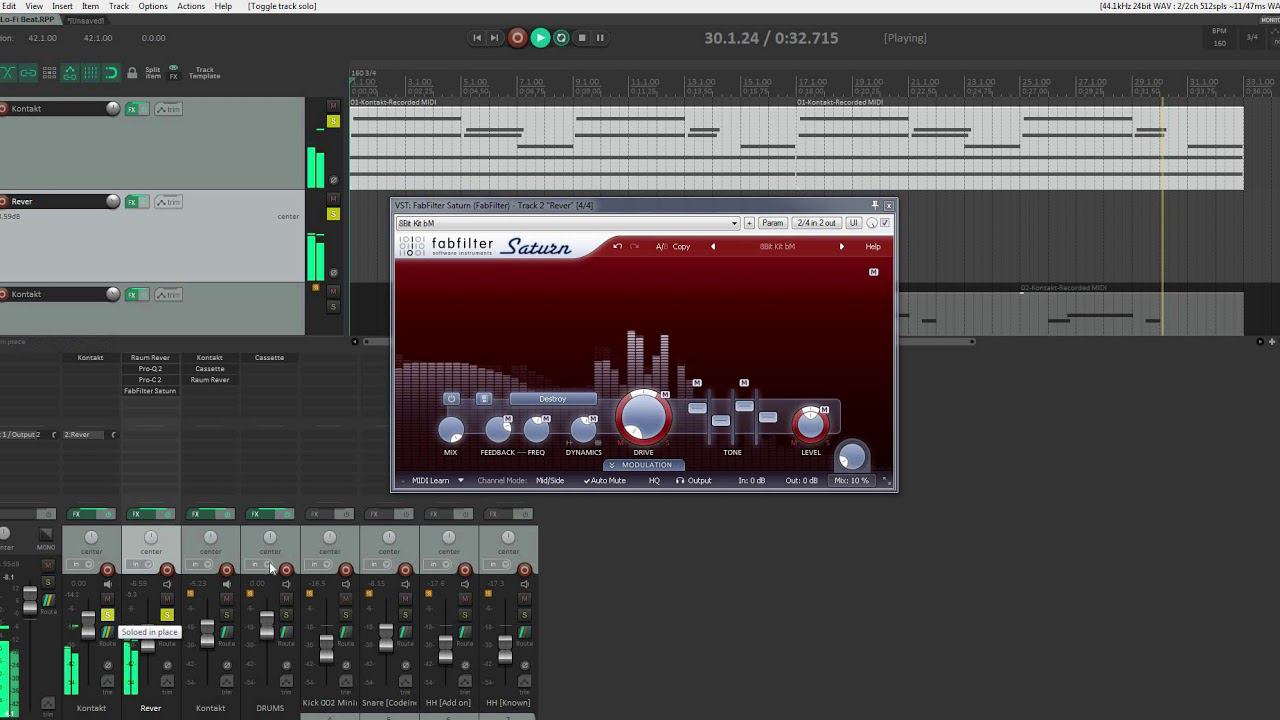Mute the Rever channel in the mixer

pyautogui.click(x=167, y=599)
